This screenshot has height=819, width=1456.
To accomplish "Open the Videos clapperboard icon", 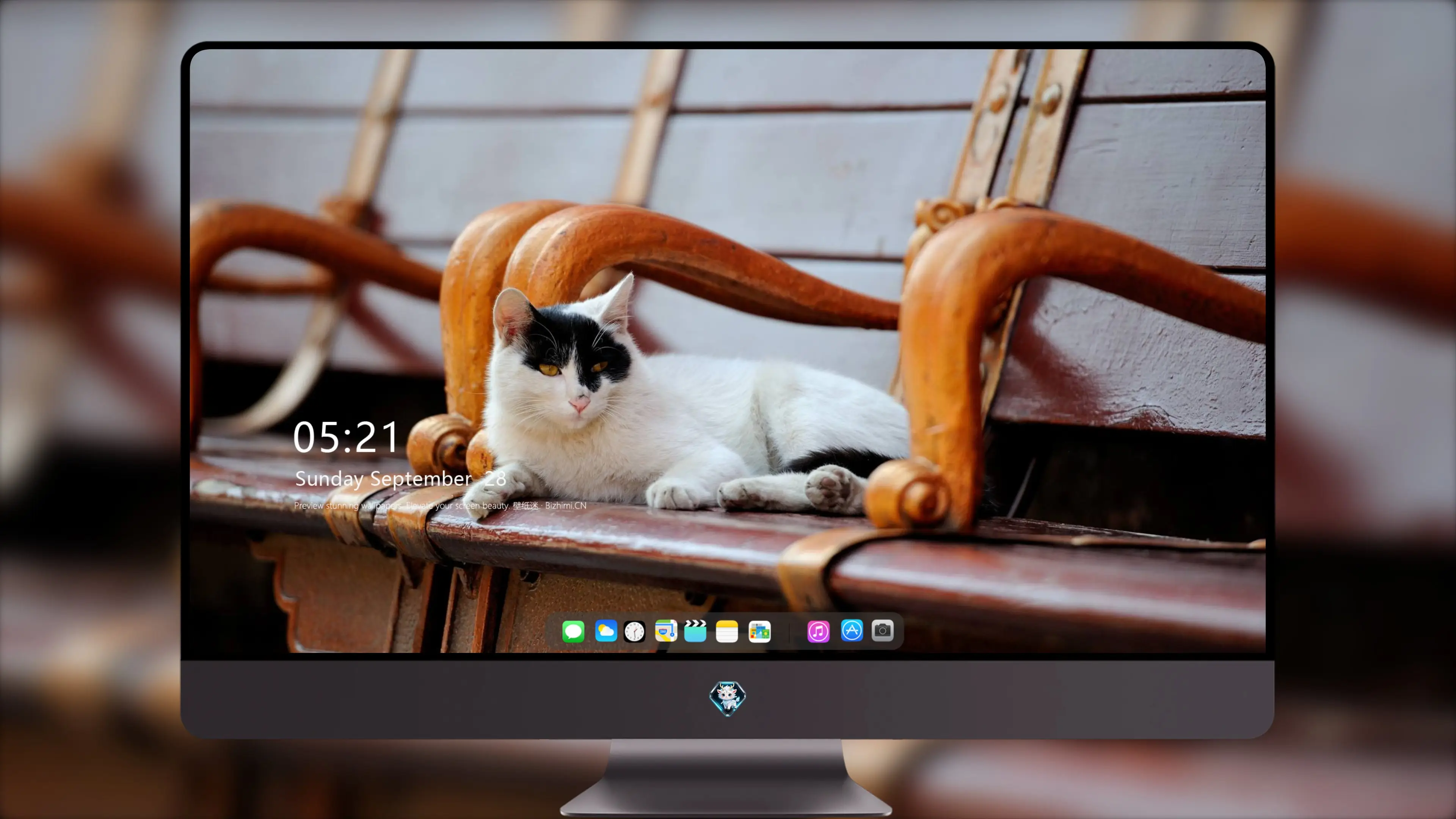I will point(695,631).
